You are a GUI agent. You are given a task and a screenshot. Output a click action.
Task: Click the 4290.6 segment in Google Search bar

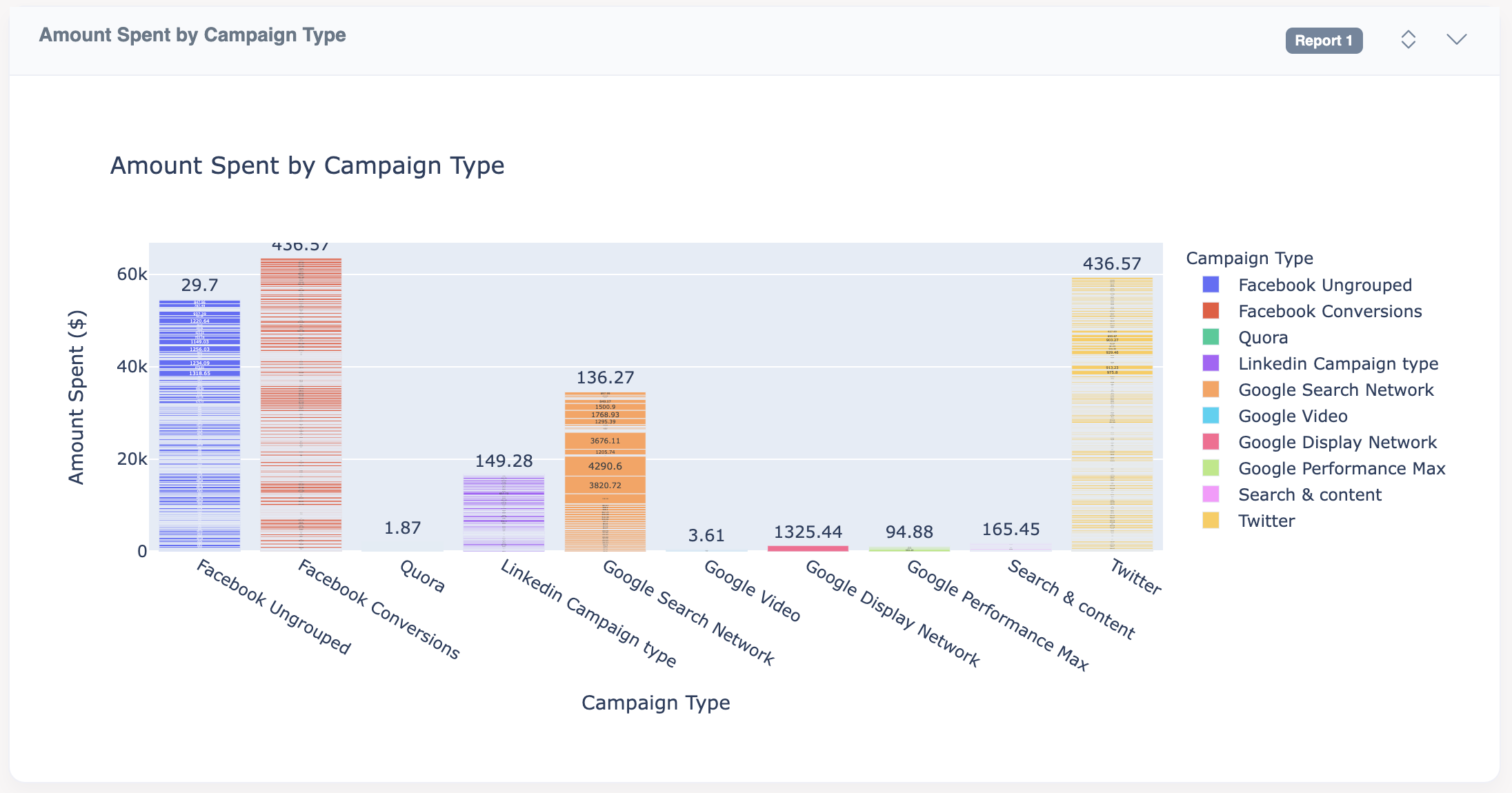(x=605, y=466)
